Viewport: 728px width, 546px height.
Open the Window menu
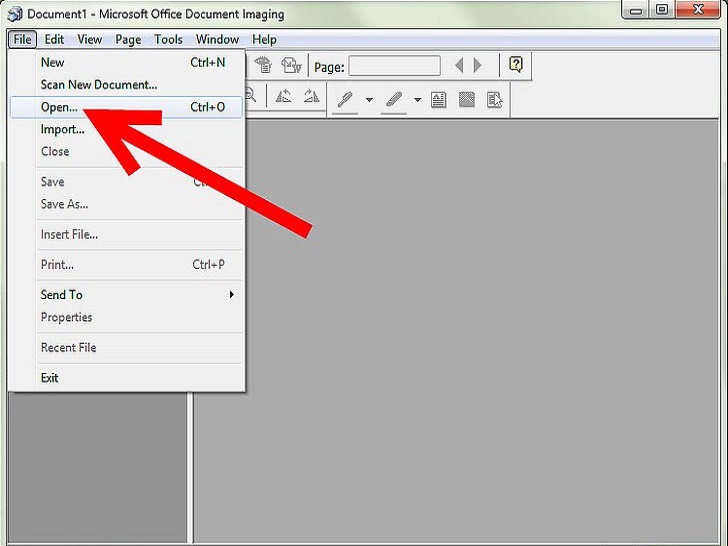217,39
